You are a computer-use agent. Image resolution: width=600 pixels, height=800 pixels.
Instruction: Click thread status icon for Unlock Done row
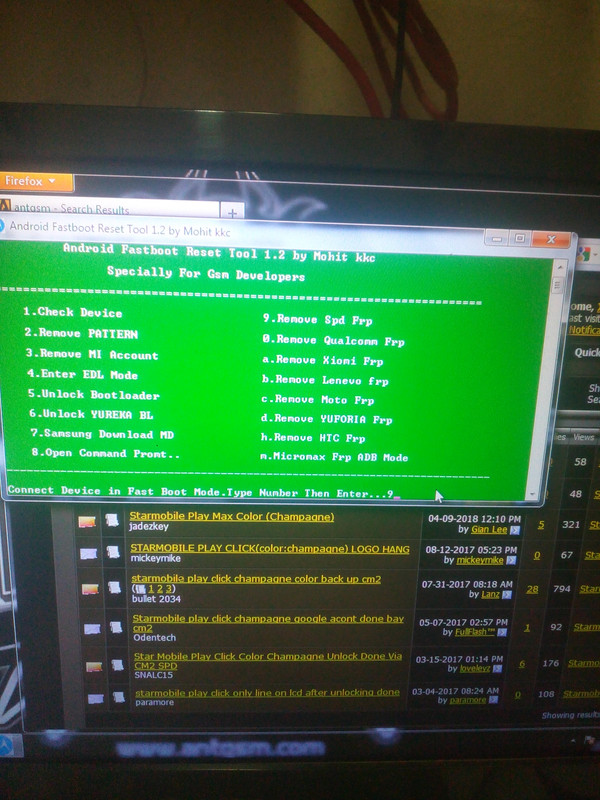[94, 667]
